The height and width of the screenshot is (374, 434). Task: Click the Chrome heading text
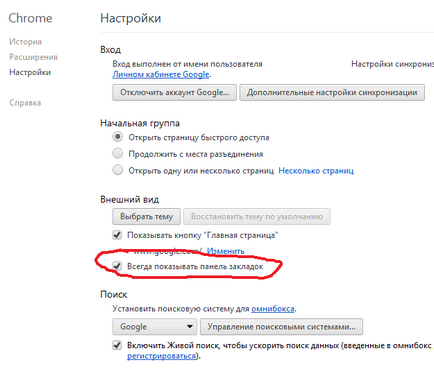coord(30,18)
